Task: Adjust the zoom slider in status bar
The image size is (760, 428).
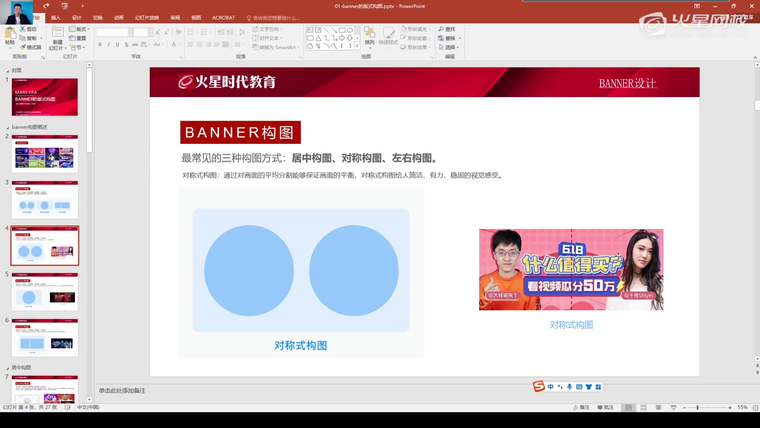Action: (x=697, y=408)
